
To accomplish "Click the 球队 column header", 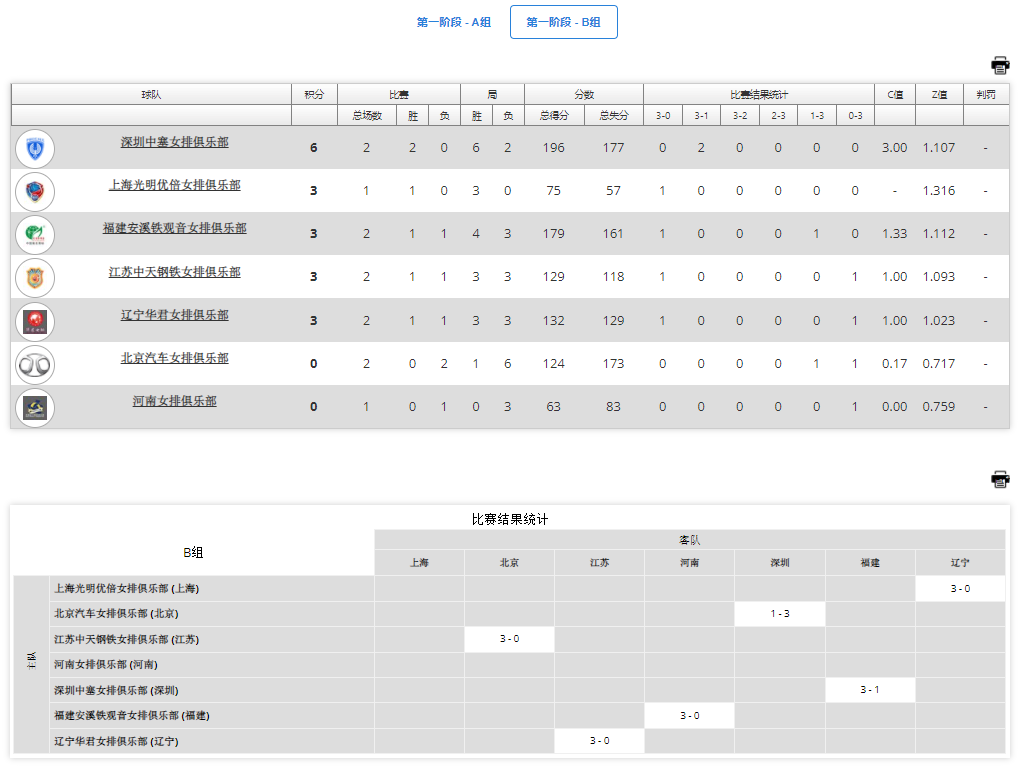I will 151,94.
